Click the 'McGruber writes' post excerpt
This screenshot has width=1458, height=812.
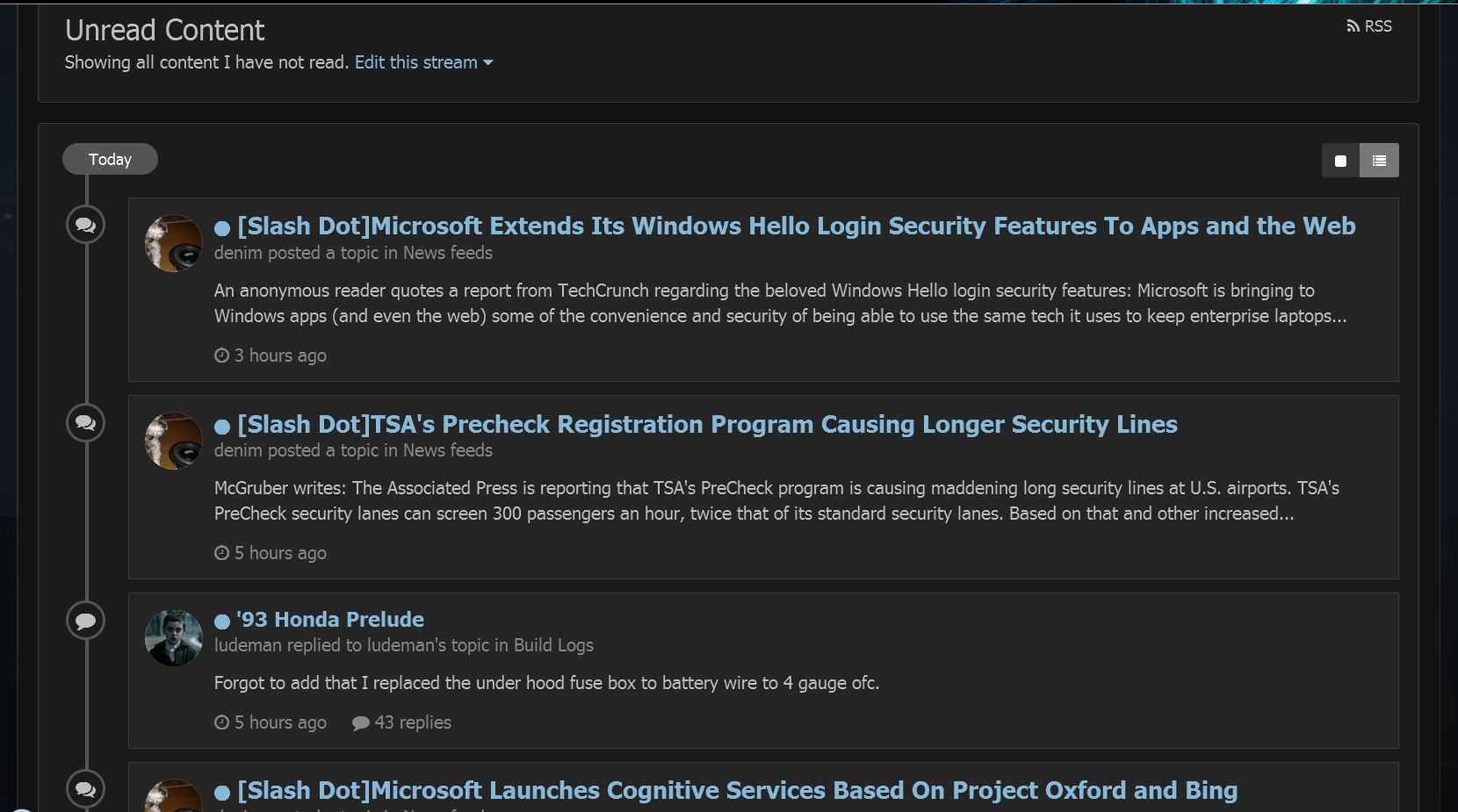coord(776,500)
